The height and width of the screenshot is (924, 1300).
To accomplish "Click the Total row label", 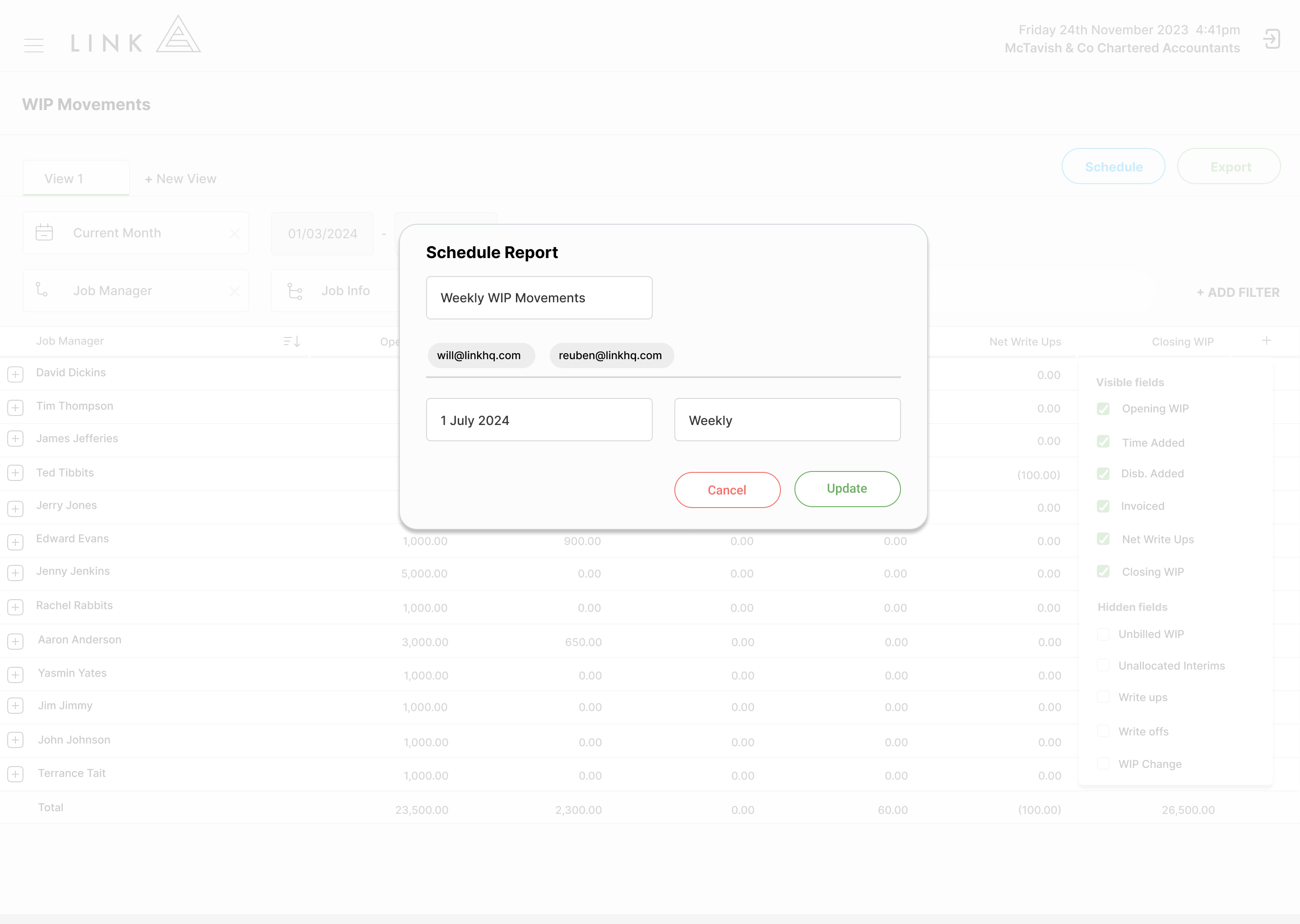I will [x=51, y=807].
